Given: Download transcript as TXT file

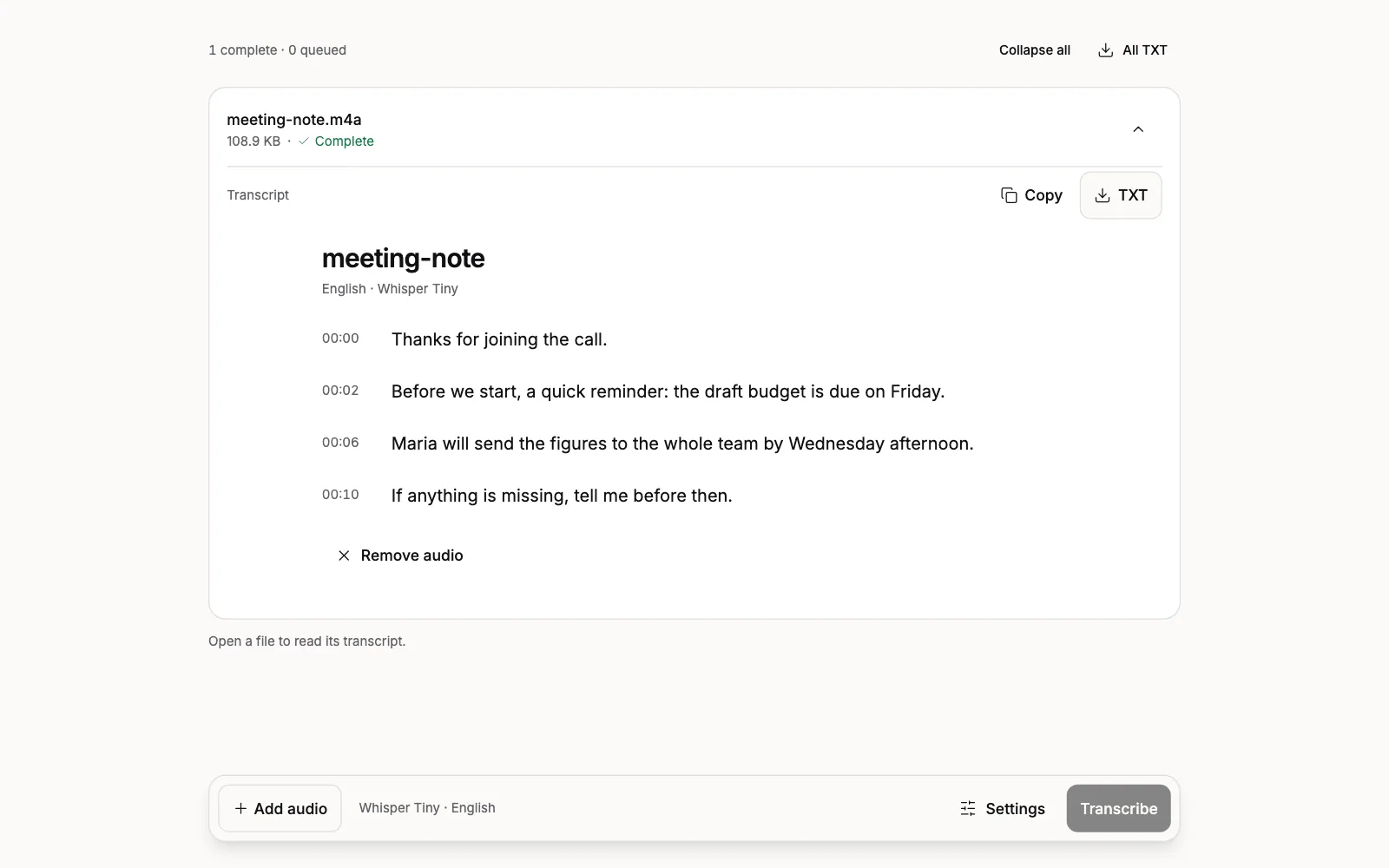Looking at the screenshot, I should 1121,195.
